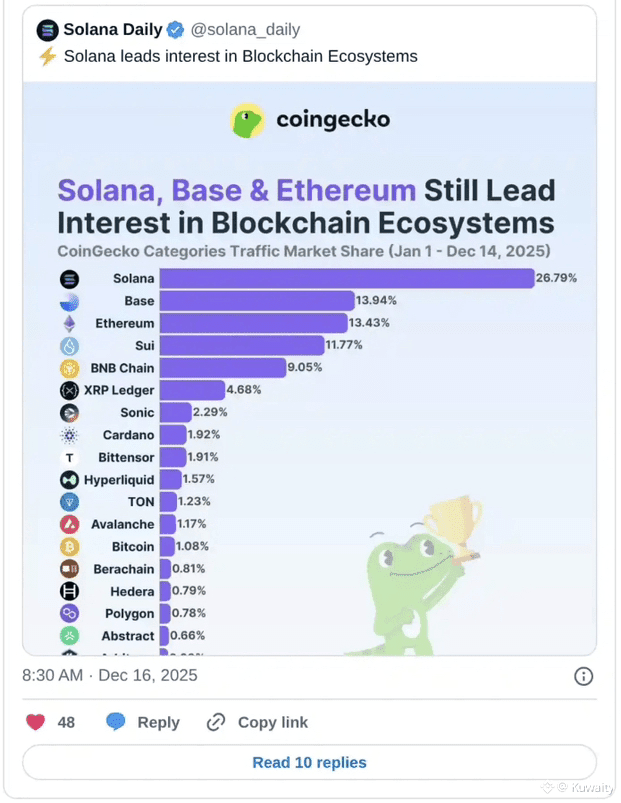Click the Cardano icon in chart
This screenshot has height=803, width=621.
click(x=70, y=435)
